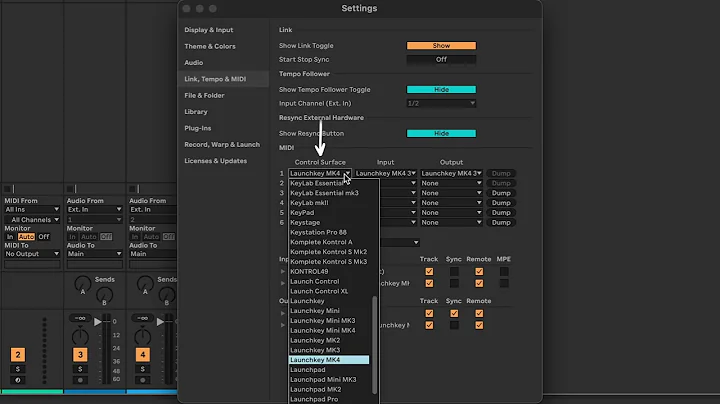The width and height of the screenshot is (720, 404).
Task: Open Input Channel (Ext. In) 1/2 dropdown
Action: point(441,103)
